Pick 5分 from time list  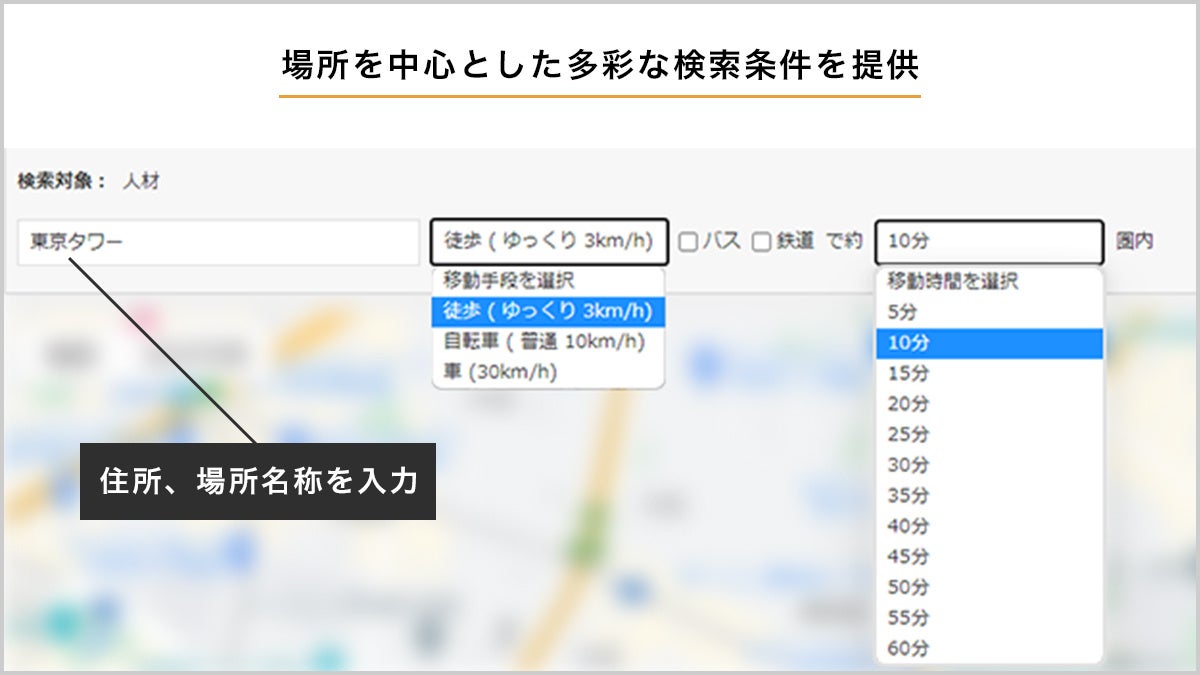coord(990,312)
